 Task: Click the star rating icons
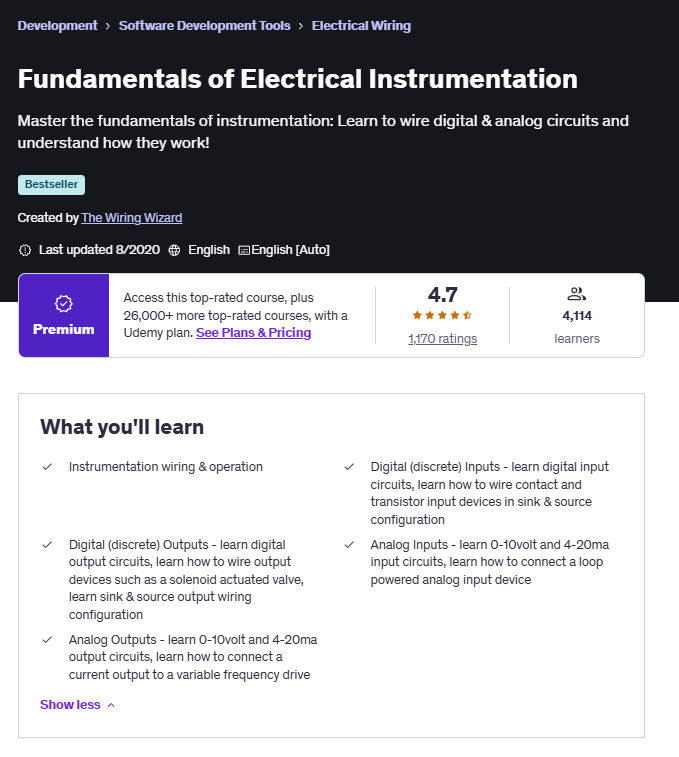[x=442, y=315]
